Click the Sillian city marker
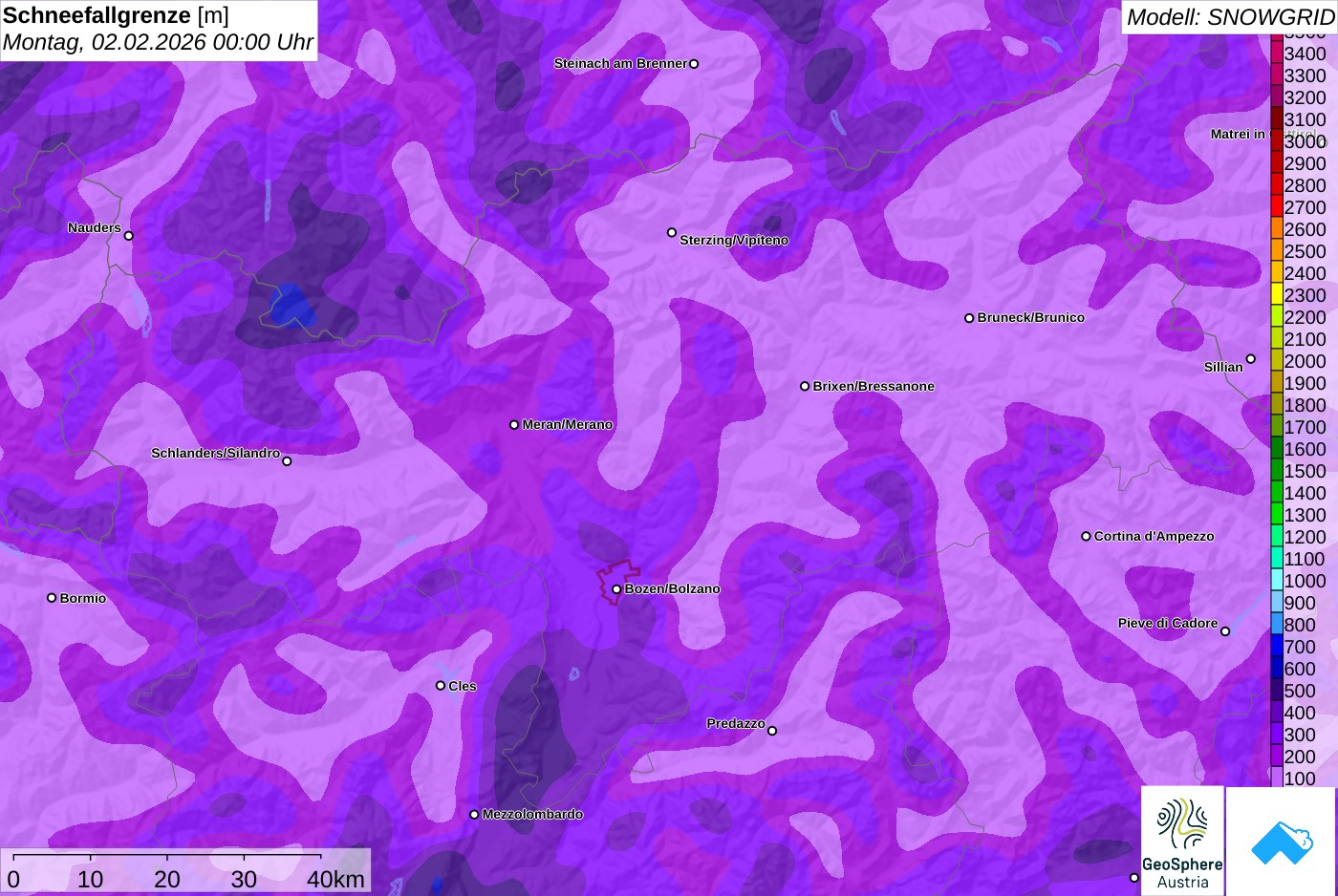Screen dimensions: 1338x896 pyautogui.click(x=1251, y=359)
